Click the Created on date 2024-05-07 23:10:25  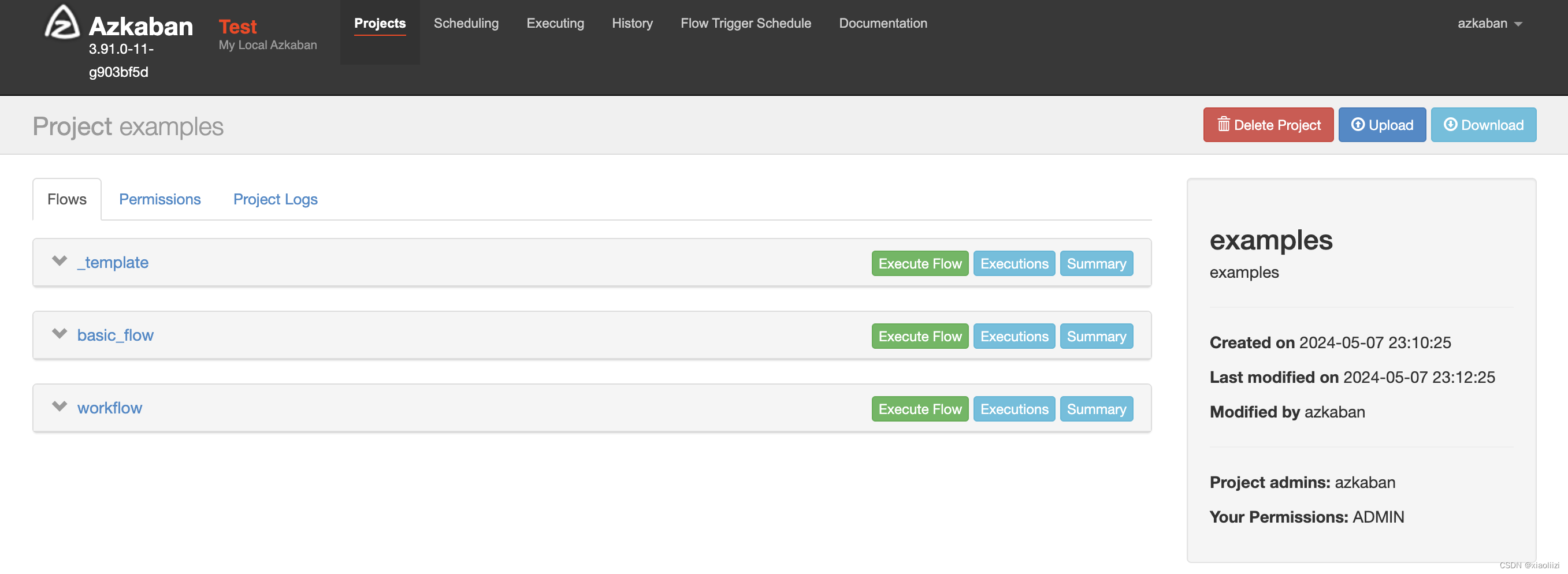(x=1374, y=342)
